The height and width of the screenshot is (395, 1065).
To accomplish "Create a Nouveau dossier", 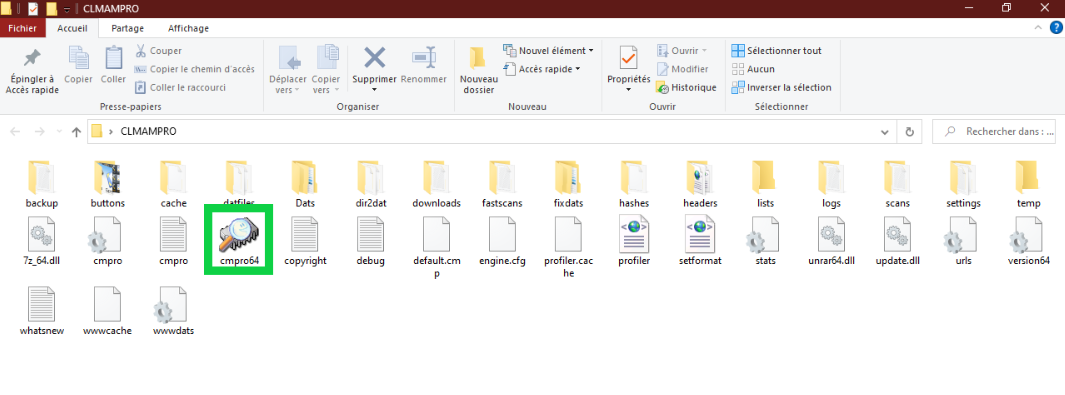I will pos(478,71).
